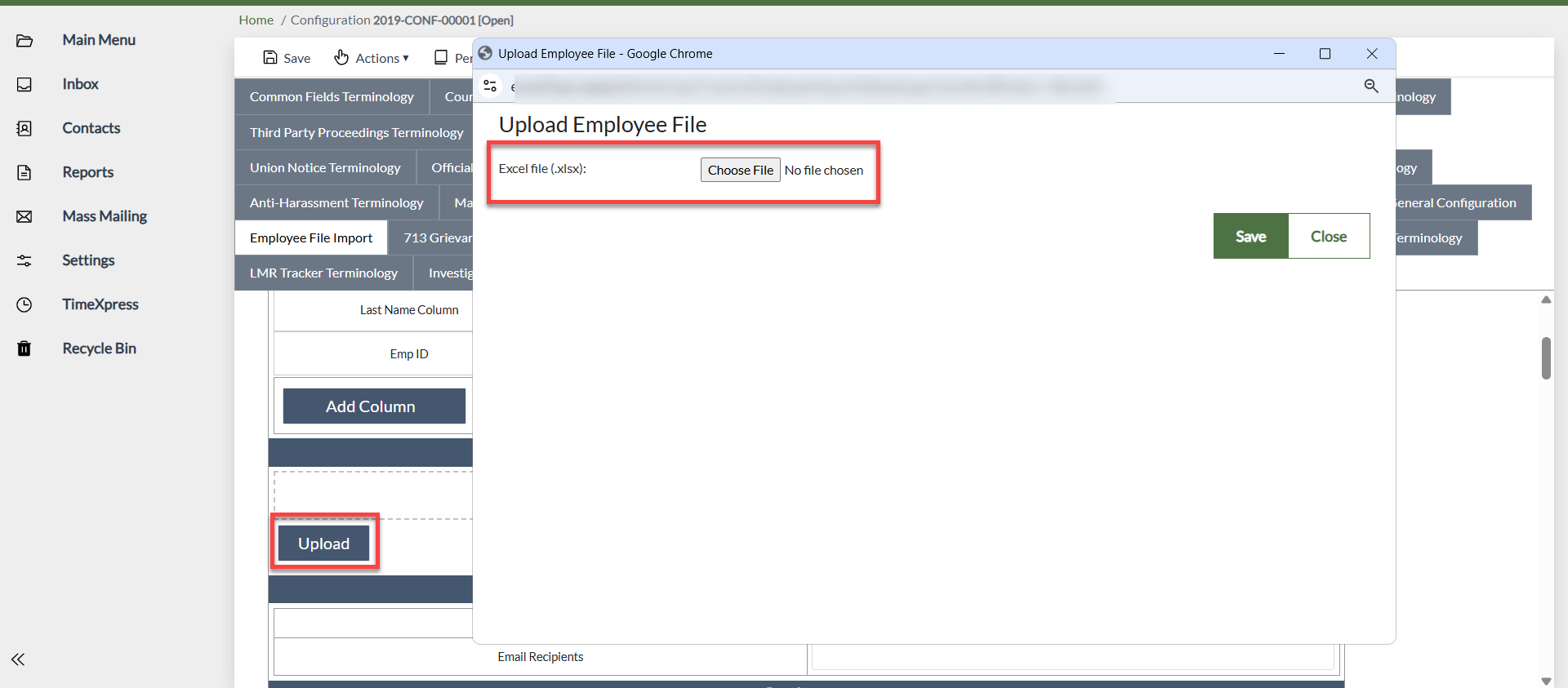Viewport: 1568px width, 688px height.
Task: Minimize the Upload Employee File window
Action: coord(1279,53)
